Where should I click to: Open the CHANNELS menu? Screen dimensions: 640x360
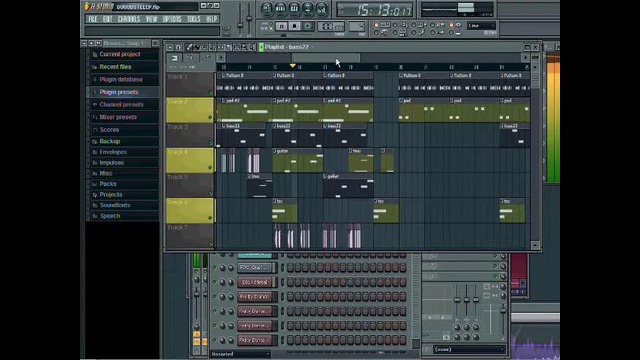(x=129, y=19)
